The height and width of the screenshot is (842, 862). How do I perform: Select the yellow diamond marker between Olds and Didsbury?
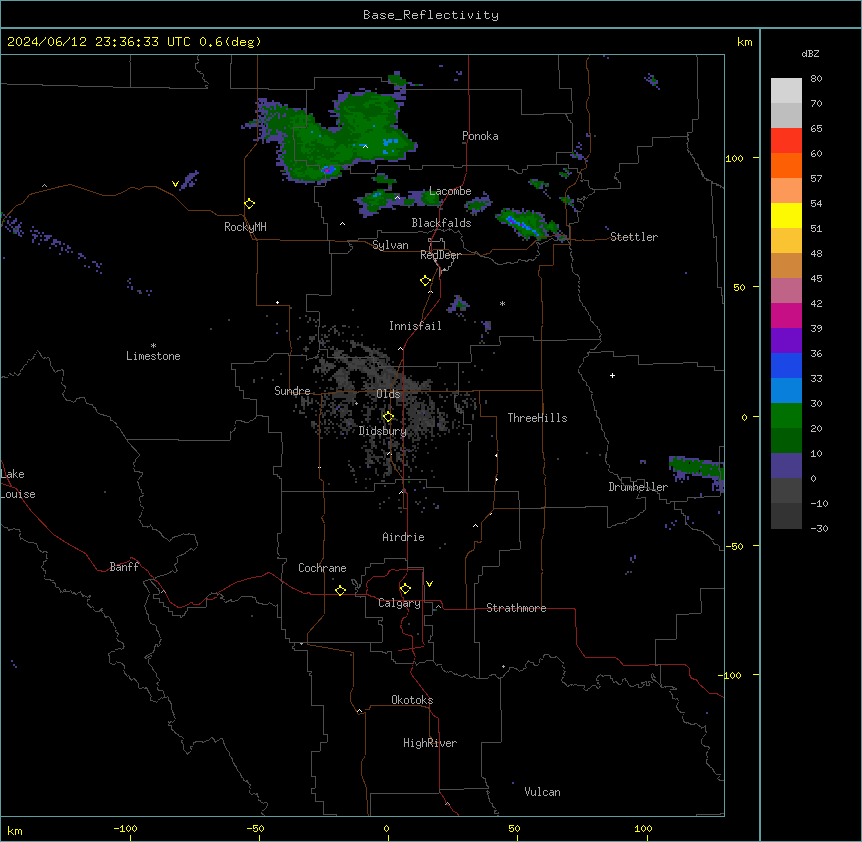(x=388, y=417)
